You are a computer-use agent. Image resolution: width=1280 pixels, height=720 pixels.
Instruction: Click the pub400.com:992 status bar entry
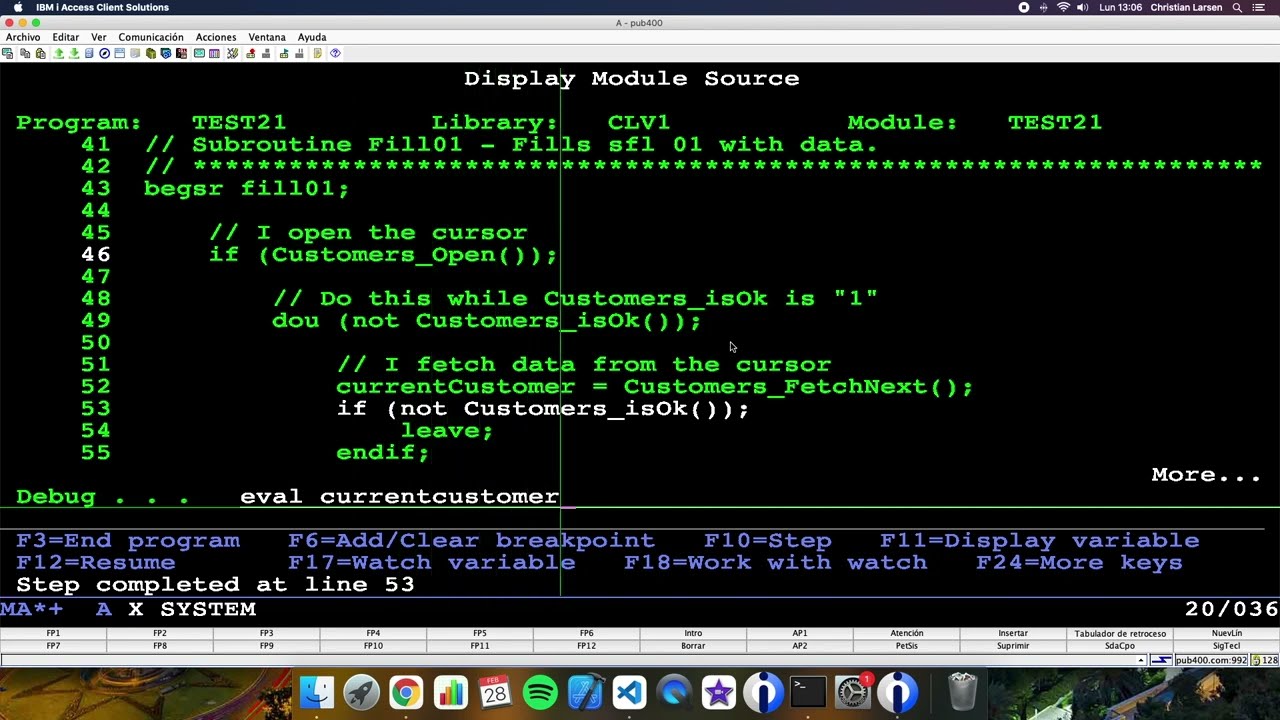pyautogui.click(x=1211, y=660)
